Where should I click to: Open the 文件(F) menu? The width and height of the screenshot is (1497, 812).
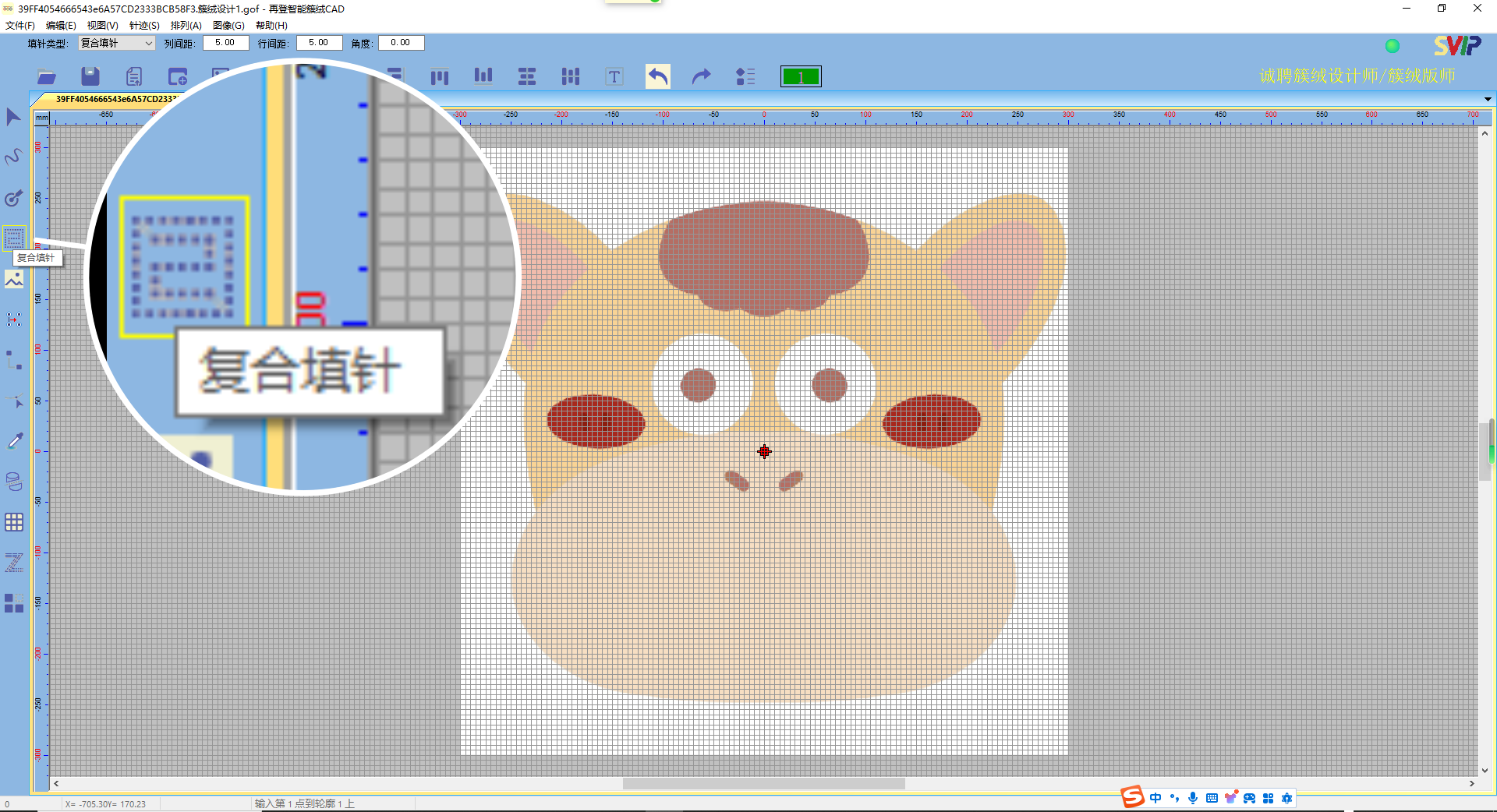coord(20,26)
